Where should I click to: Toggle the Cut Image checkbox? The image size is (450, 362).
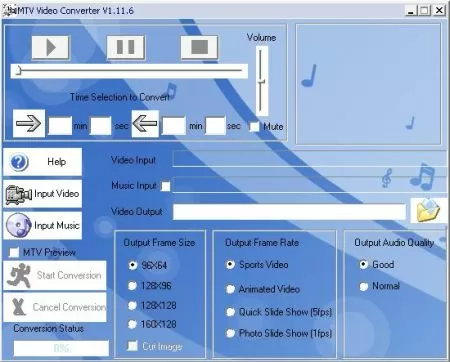click(x=132, y=346)
